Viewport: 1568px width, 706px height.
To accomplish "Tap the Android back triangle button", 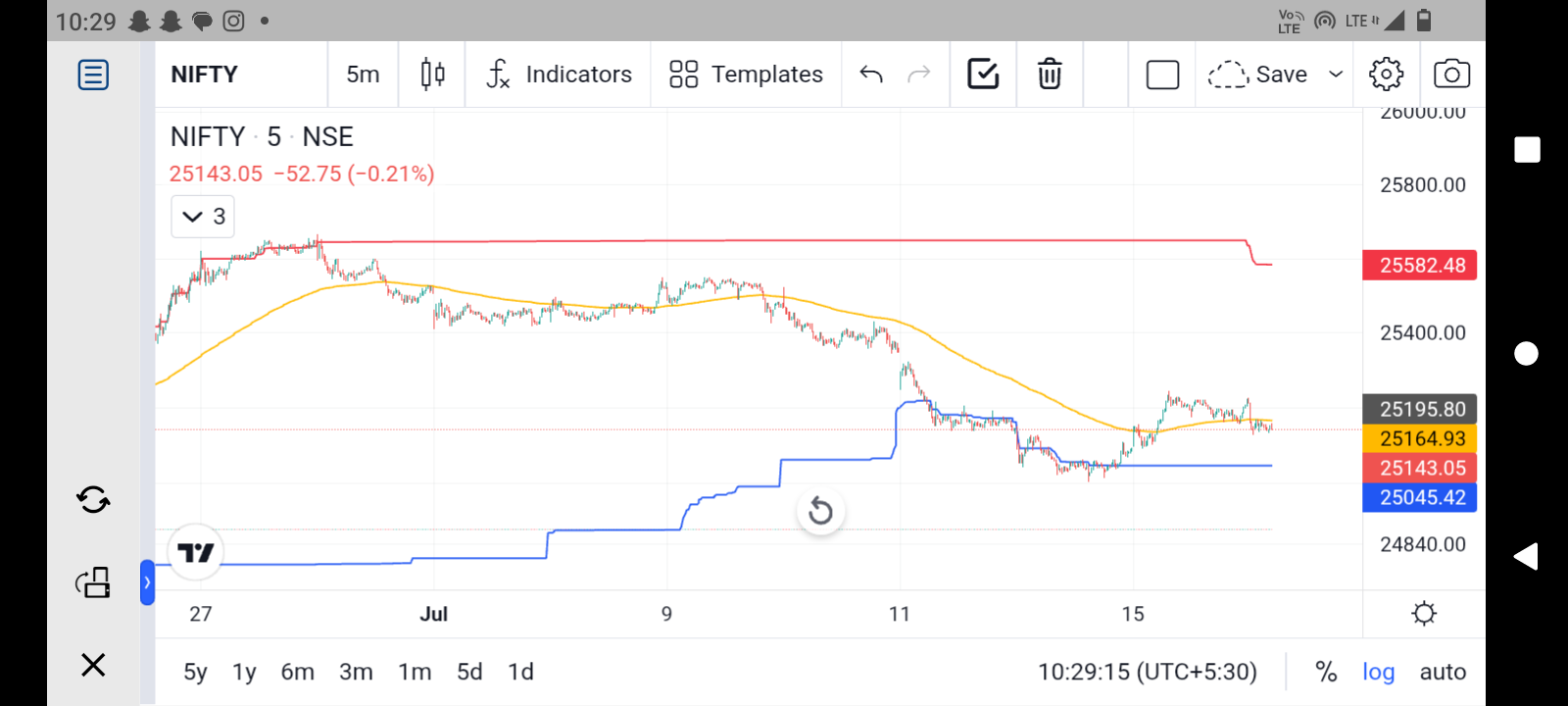I will point(1526,557).
